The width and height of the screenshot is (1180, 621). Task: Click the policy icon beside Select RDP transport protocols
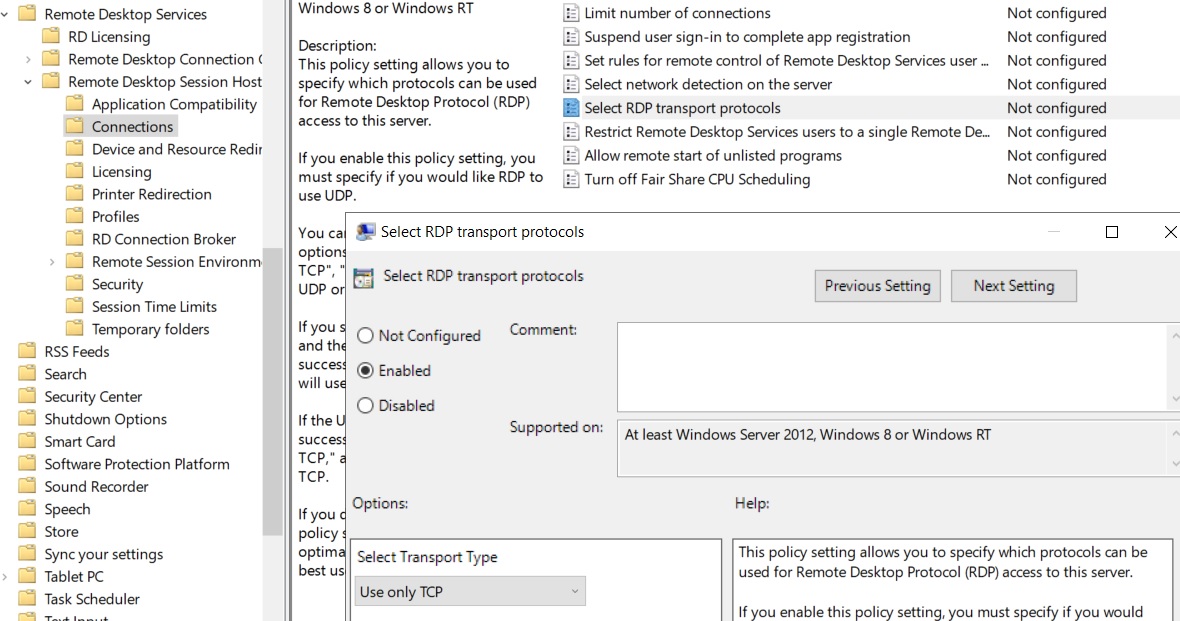pos(571,108)
